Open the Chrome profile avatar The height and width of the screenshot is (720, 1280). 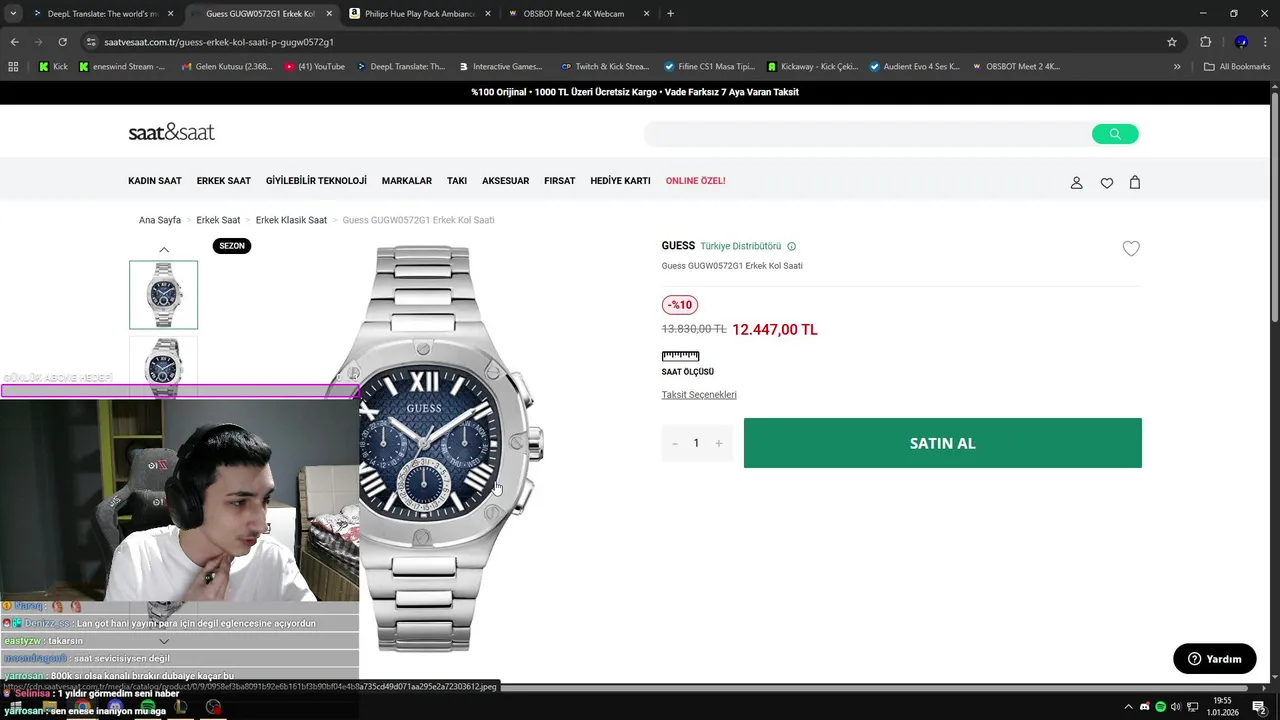coord(1241,42)
